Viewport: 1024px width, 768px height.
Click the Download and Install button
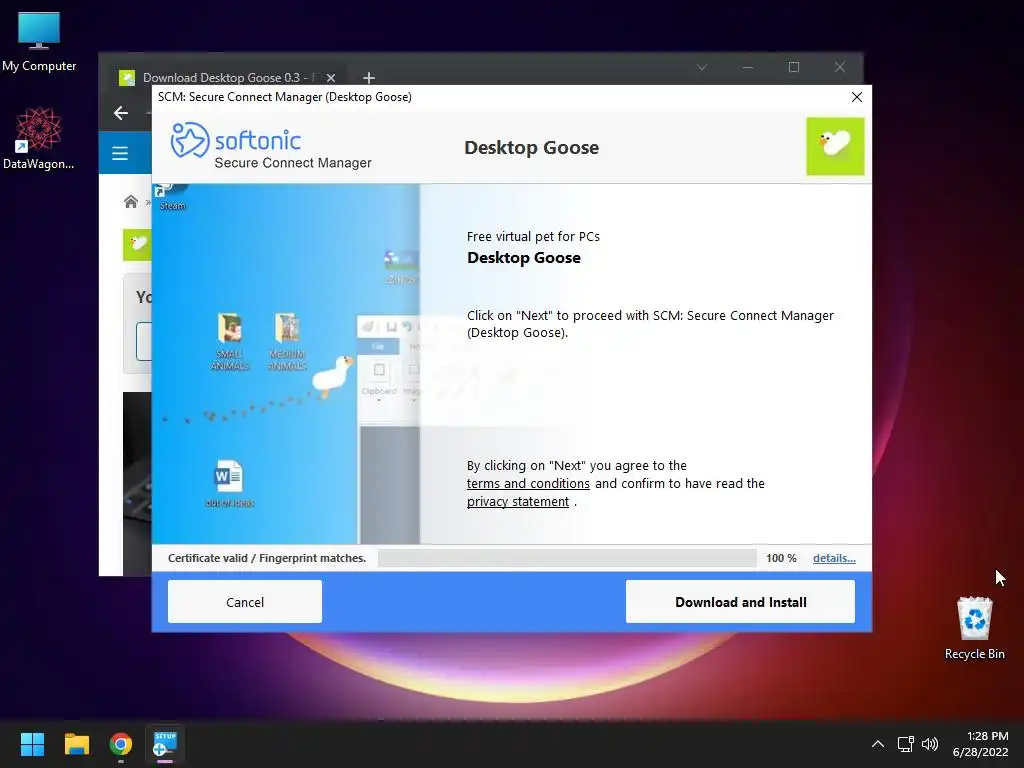[x=740, y=601]
